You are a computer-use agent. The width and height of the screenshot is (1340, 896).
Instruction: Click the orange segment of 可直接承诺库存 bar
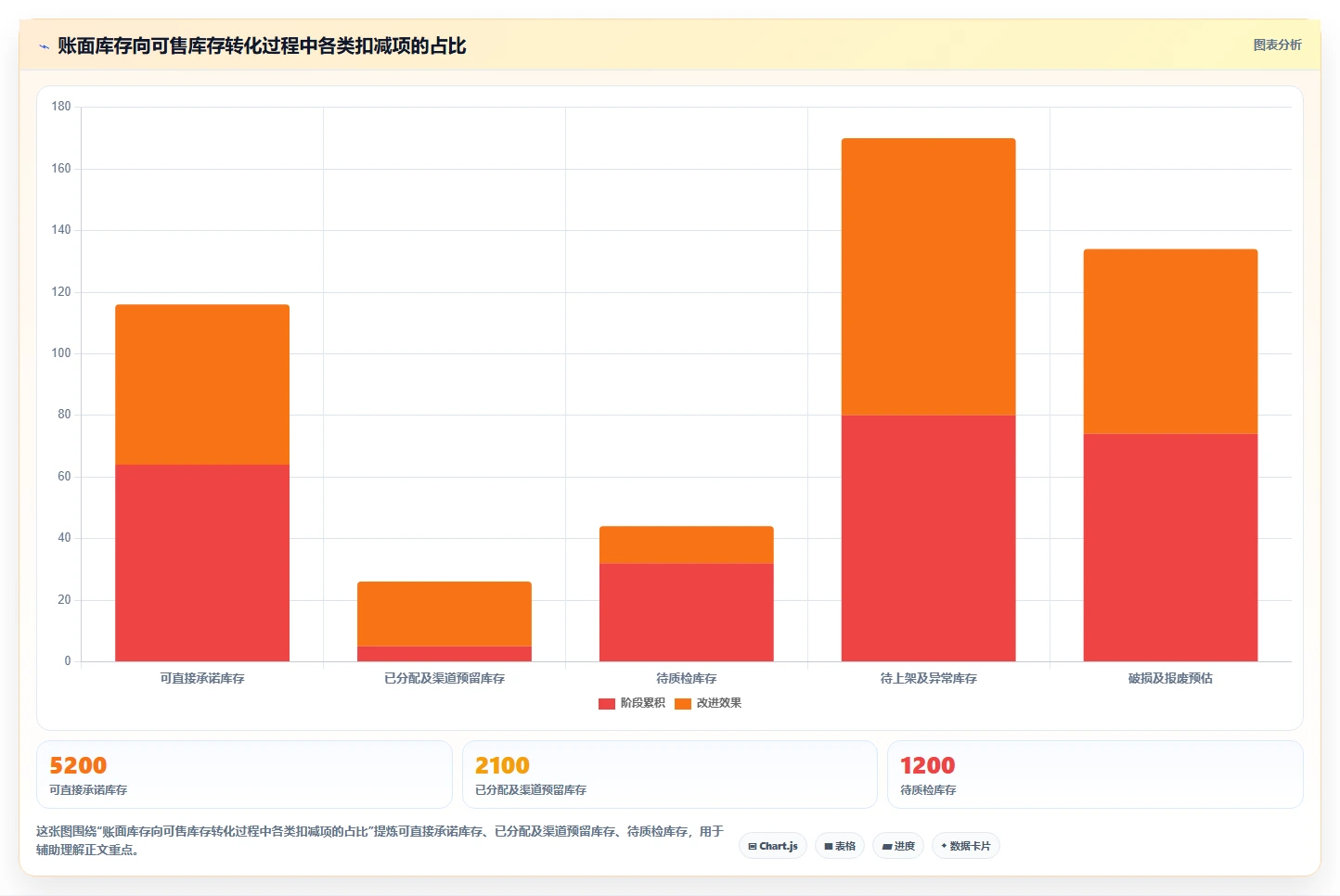point(202,384)
